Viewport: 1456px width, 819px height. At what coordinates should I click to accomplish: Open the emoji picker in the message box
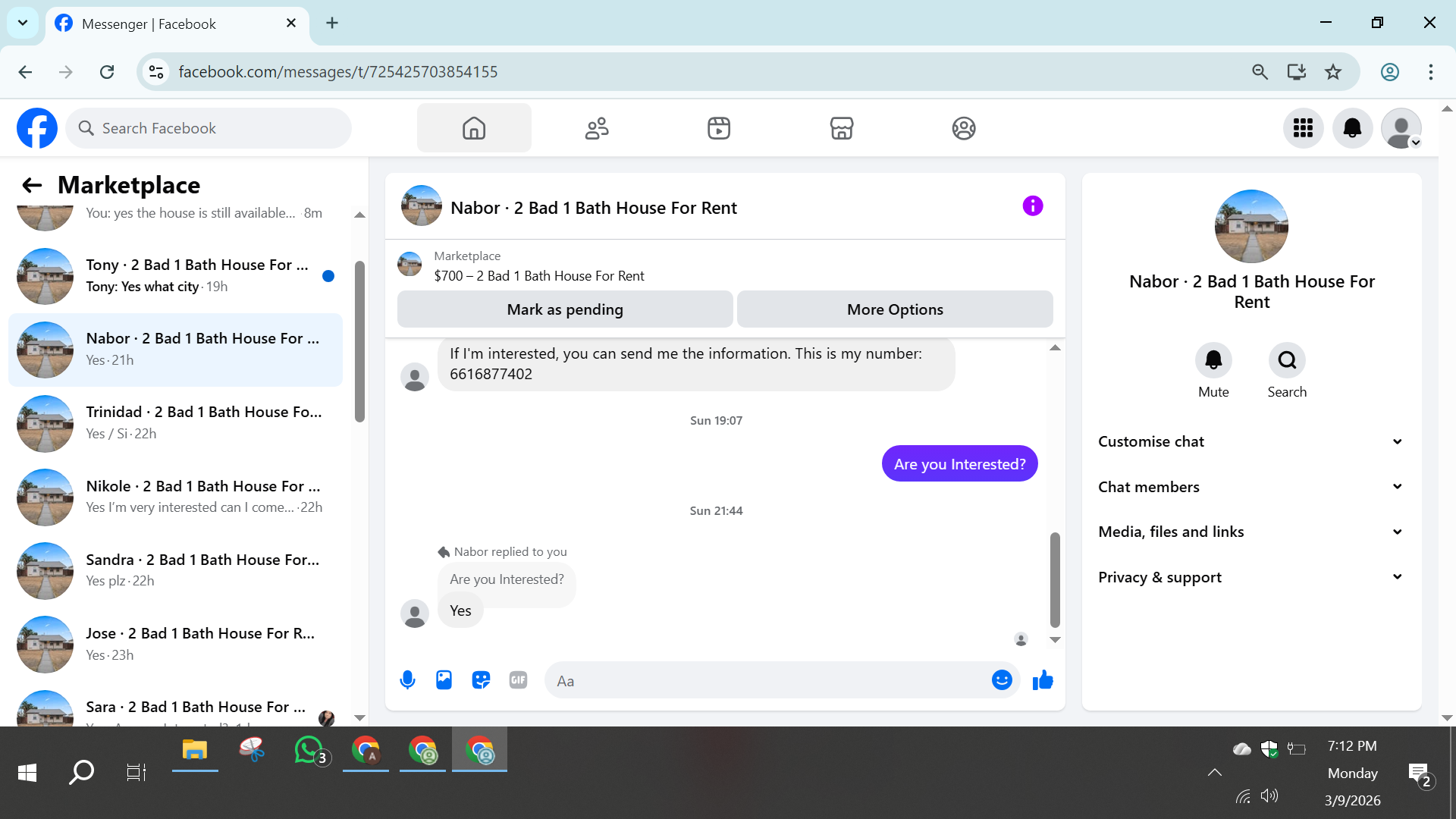pos(1002,680)
